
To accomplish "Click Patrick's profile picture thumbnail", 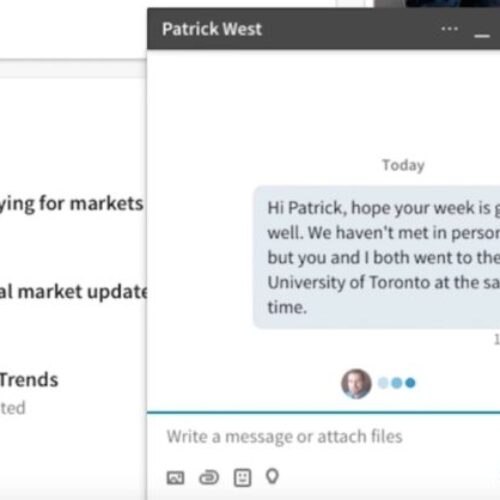I will point(356,384).
